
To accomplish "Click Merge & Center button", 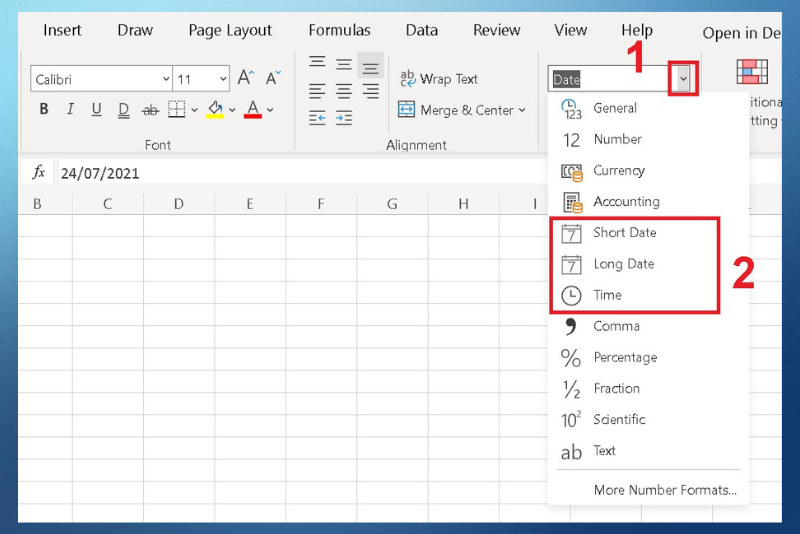I will 456,110.
